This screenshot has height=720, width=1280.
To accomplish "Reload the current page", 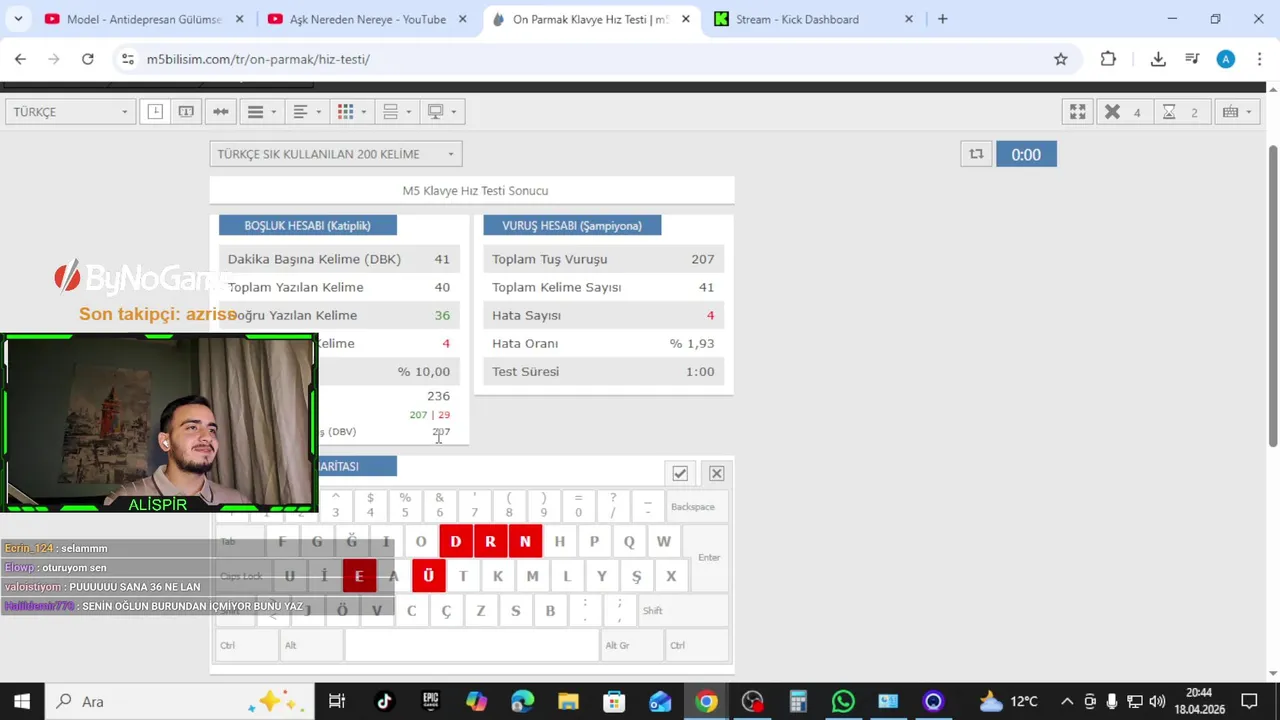I will pyautogui.click(x=88, y=59).
